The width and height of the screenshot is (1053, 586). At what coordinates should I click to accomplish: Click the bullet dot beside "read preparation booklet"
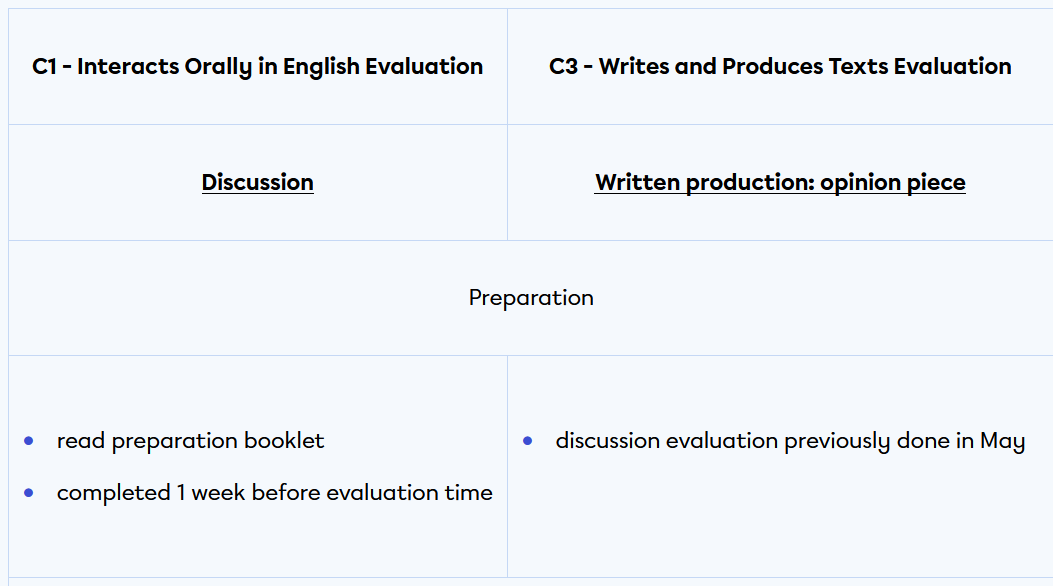tap(29, 441)
